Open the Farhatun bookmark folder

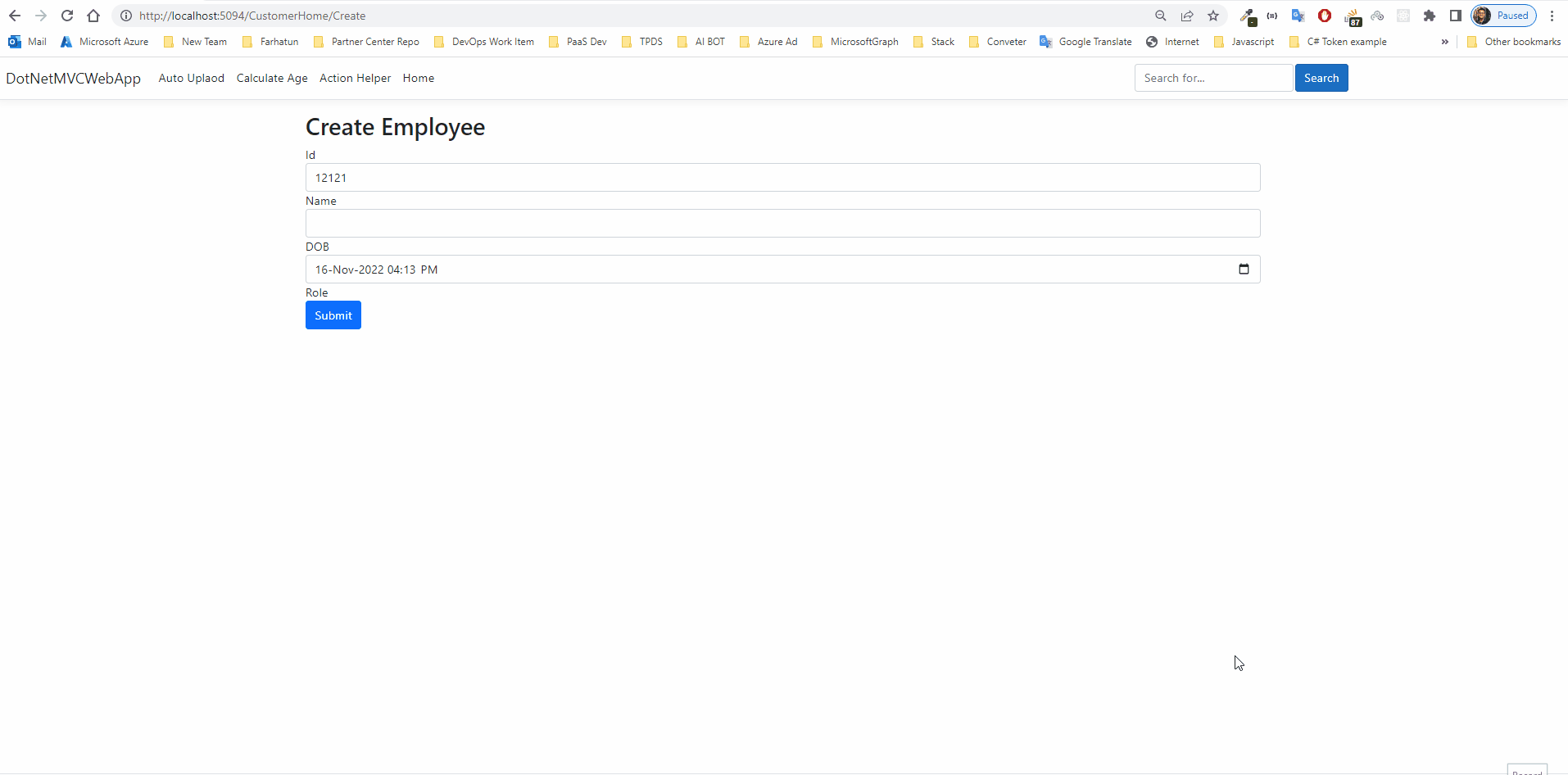(270, 42)
